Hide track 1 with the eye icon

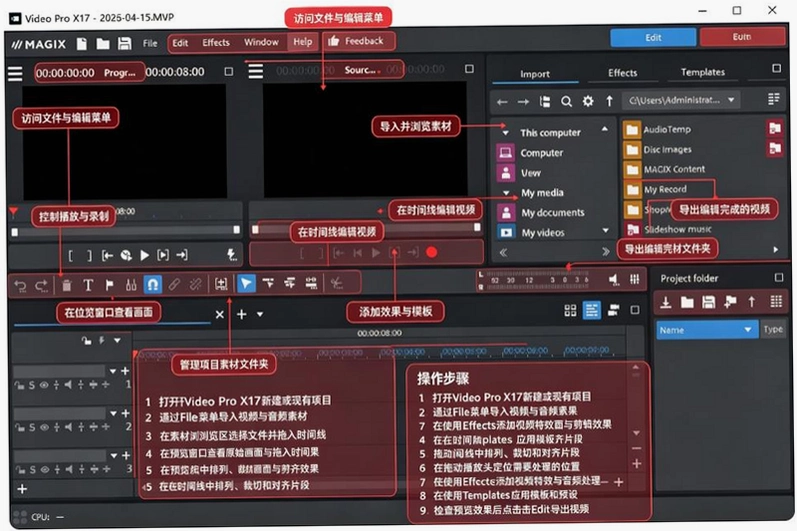(44, 385)
